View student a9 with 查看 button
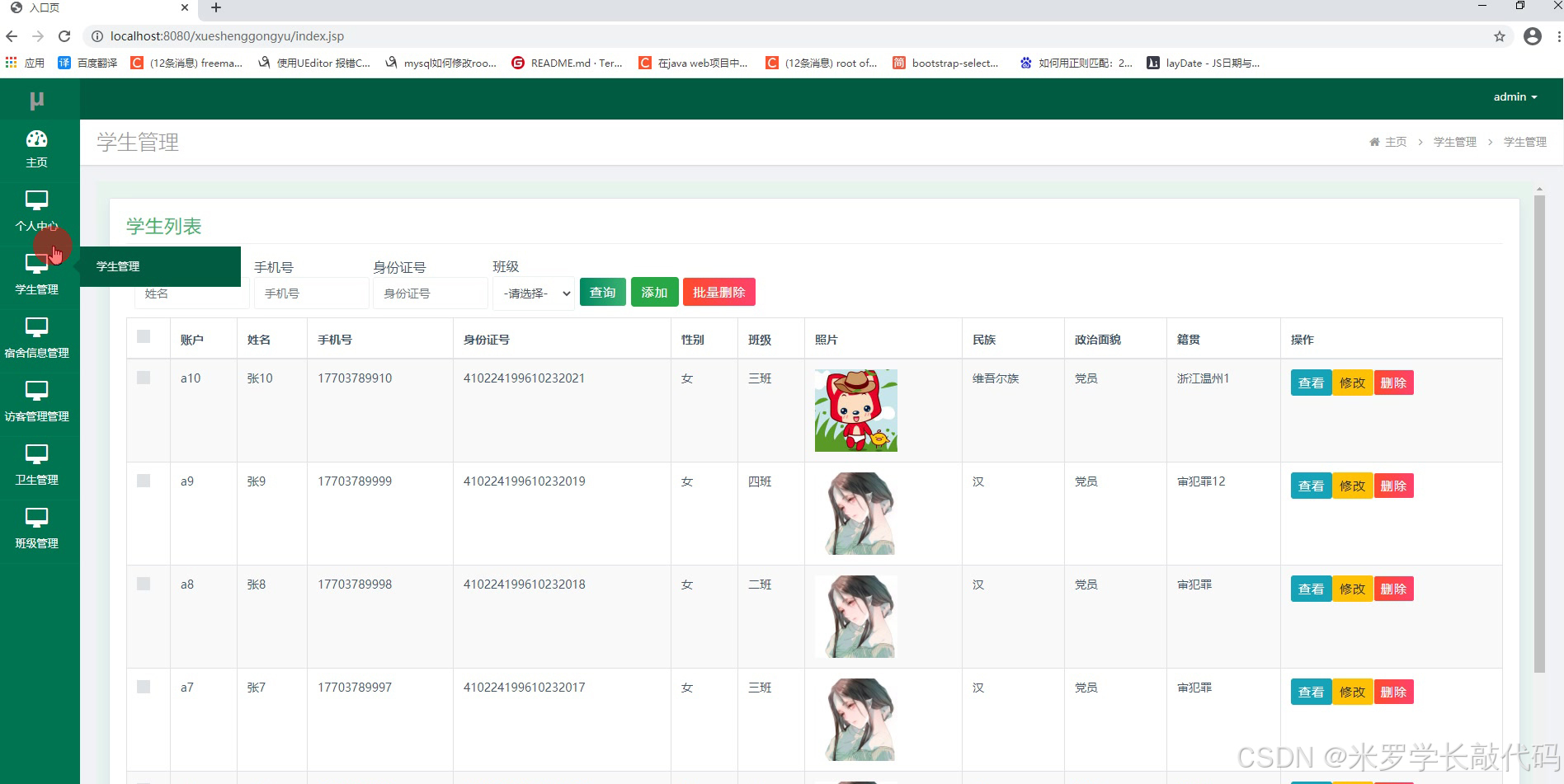This screenshot has height=784, width=1564. point(1311,486)
